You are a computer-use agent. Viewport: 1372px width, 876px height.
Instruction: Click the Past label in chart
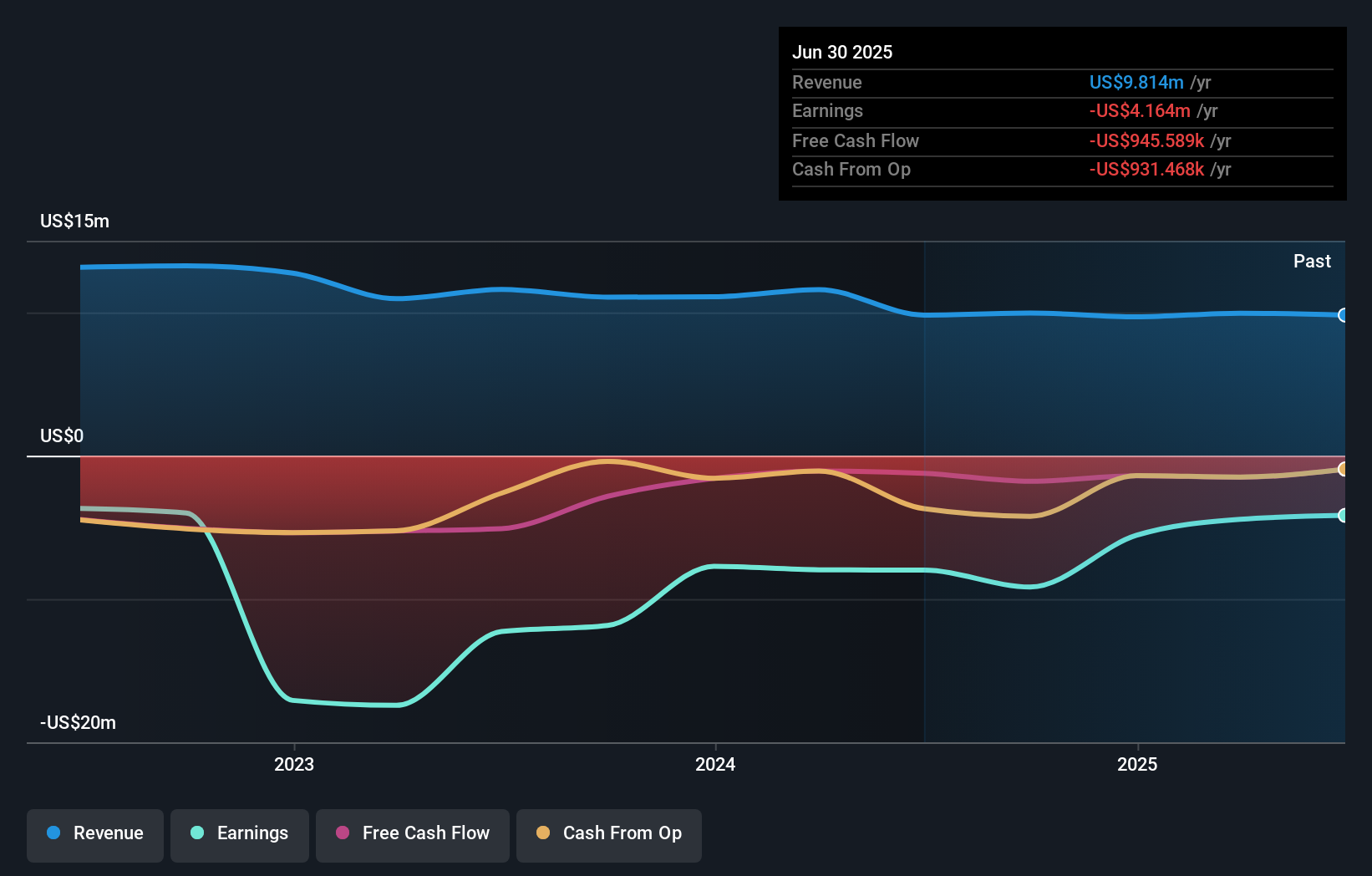pos(1312,261)
